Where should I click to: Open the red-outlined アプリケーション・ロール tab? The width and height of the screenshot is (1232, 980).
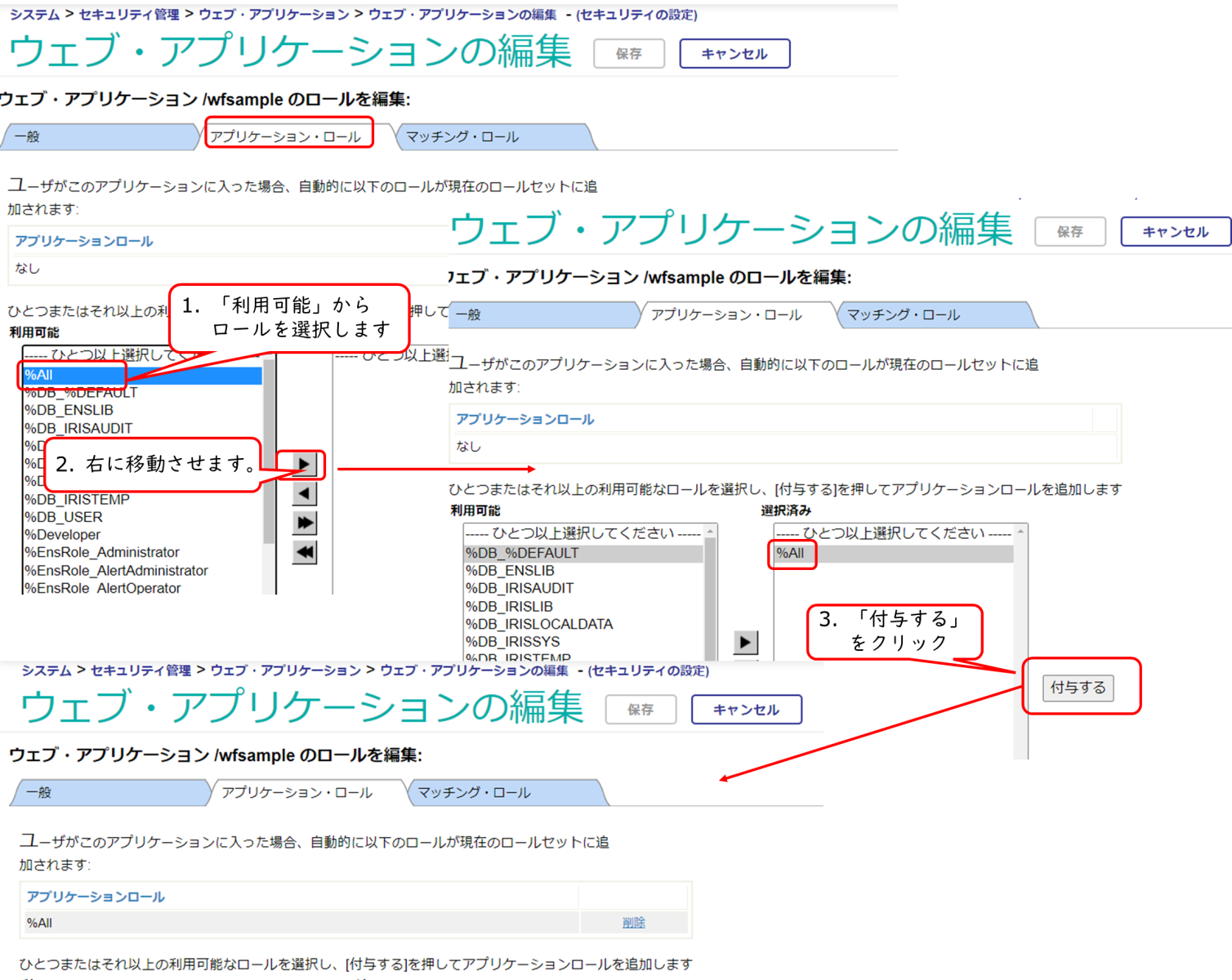click(285, 136)
